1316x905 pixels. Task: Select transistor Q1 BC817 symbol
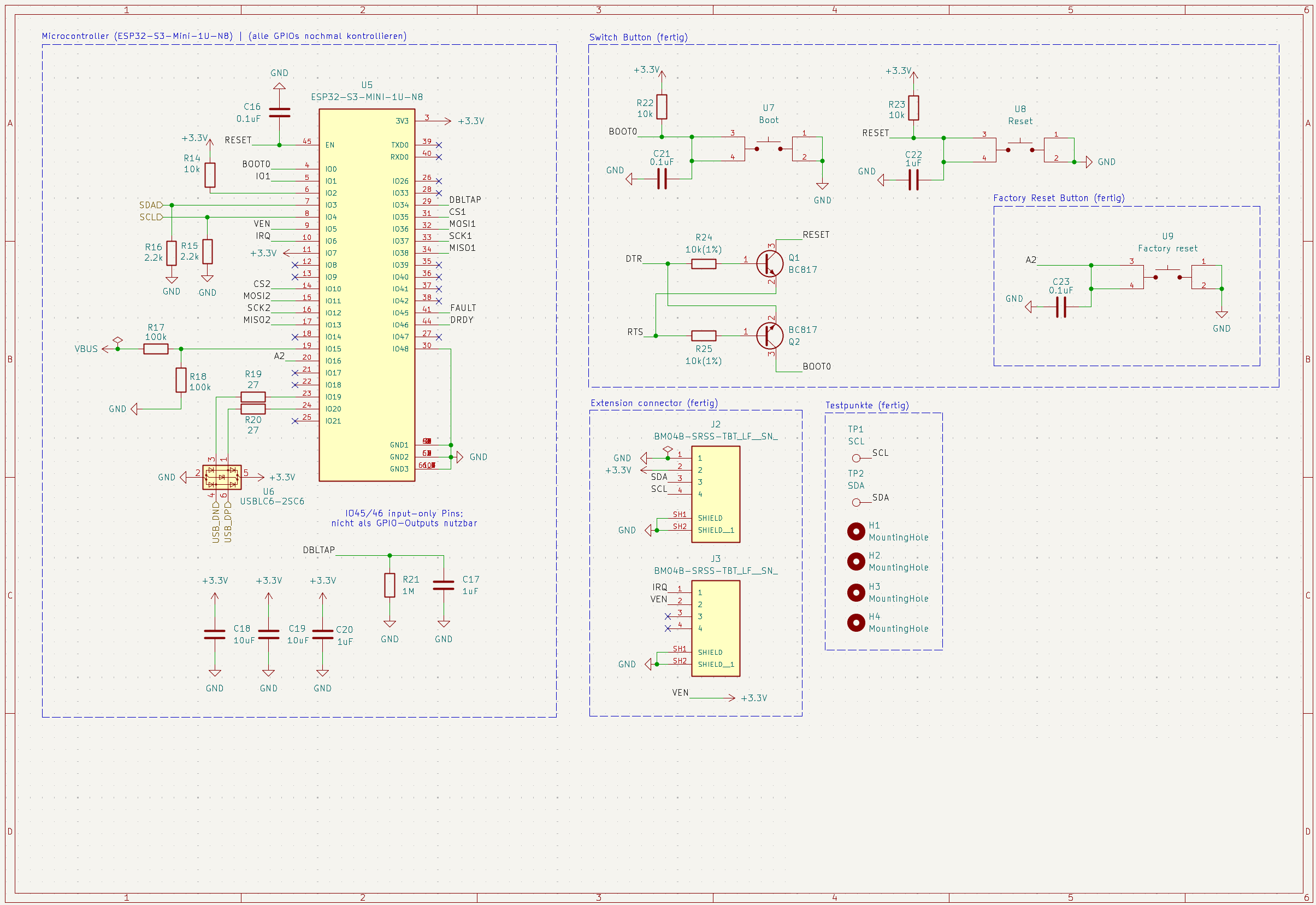pos(770,263)
